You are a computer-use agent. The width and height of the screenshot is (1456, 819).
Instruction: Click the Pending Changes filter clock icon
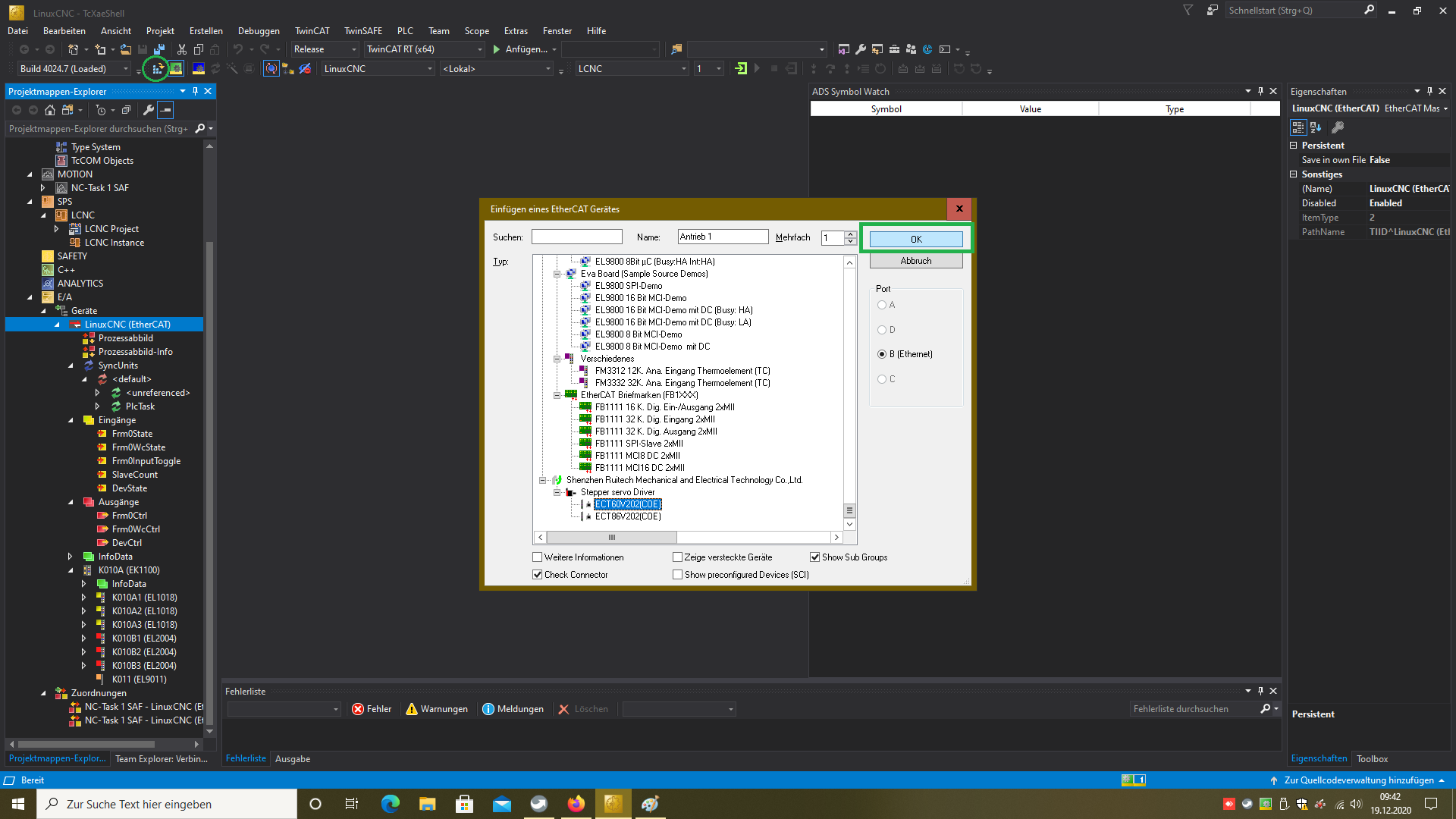tap(101, 110)
